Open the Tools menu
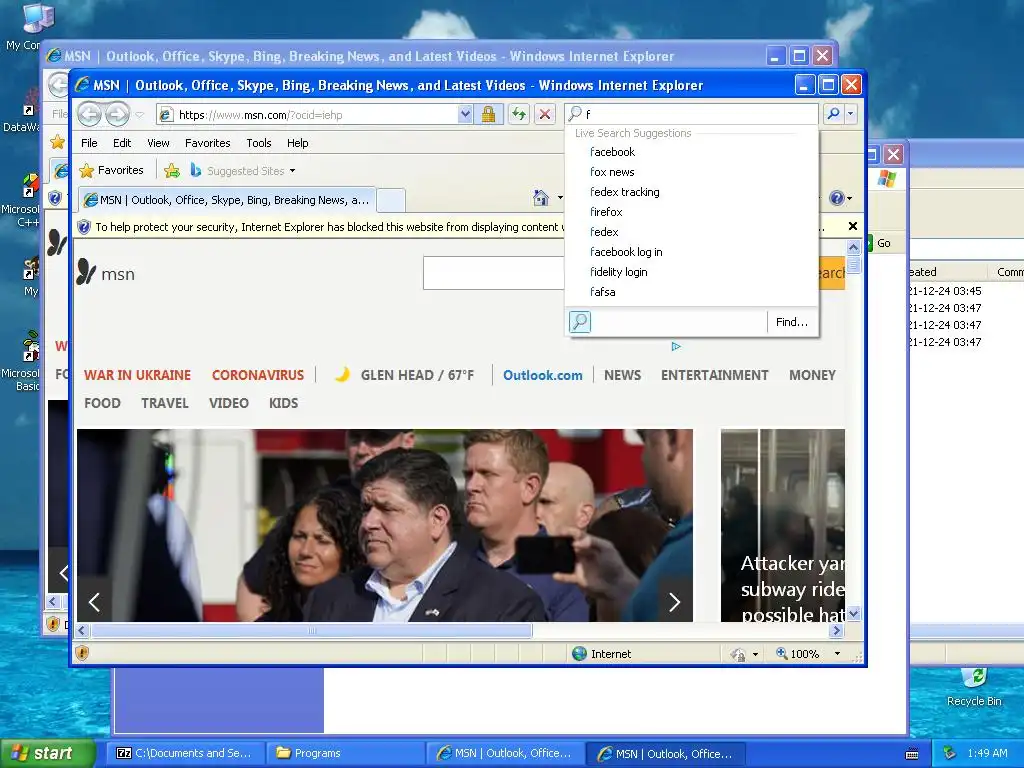Screen dimensions: 1024x768 pos(259,143)
